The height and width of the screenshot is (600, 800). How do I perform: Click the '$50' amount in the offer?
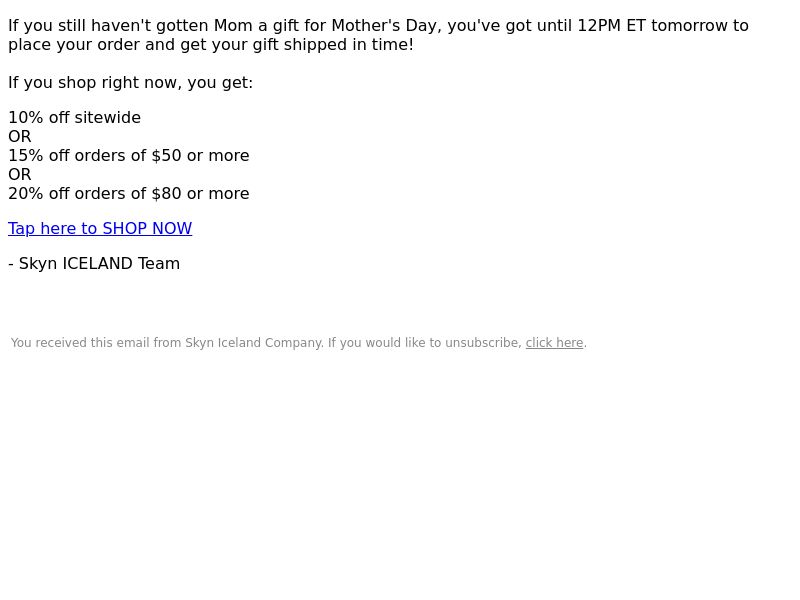166,155
